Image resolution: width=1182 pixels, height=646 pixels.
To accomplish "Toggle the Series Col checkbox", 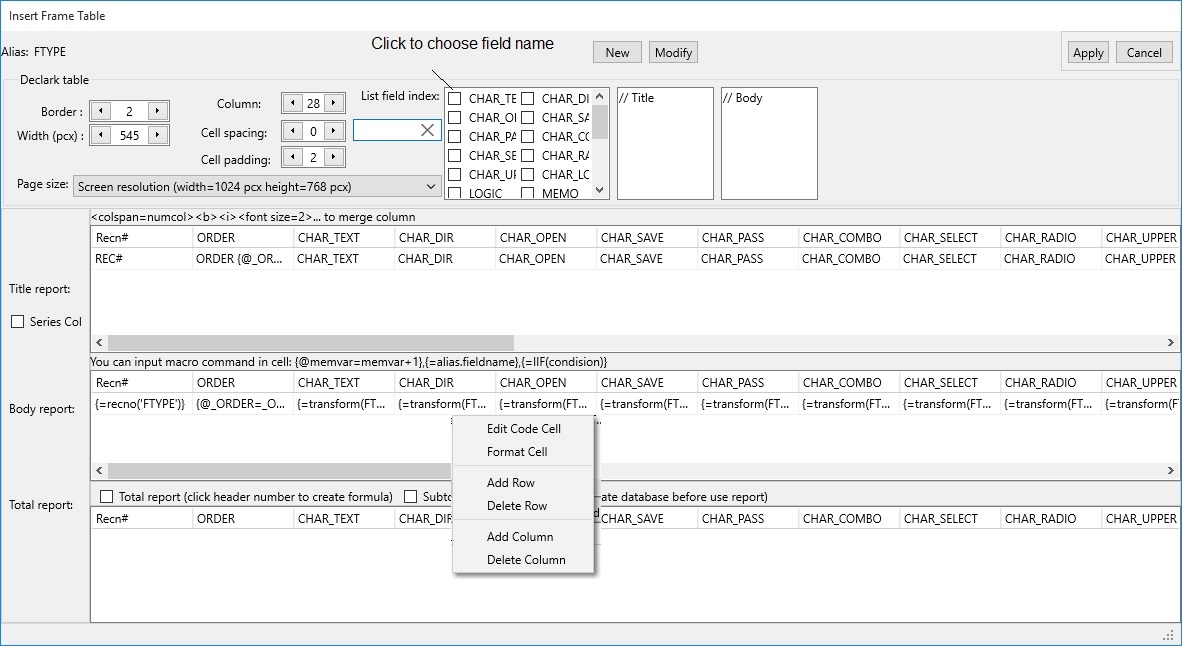I will pos(16,321).
